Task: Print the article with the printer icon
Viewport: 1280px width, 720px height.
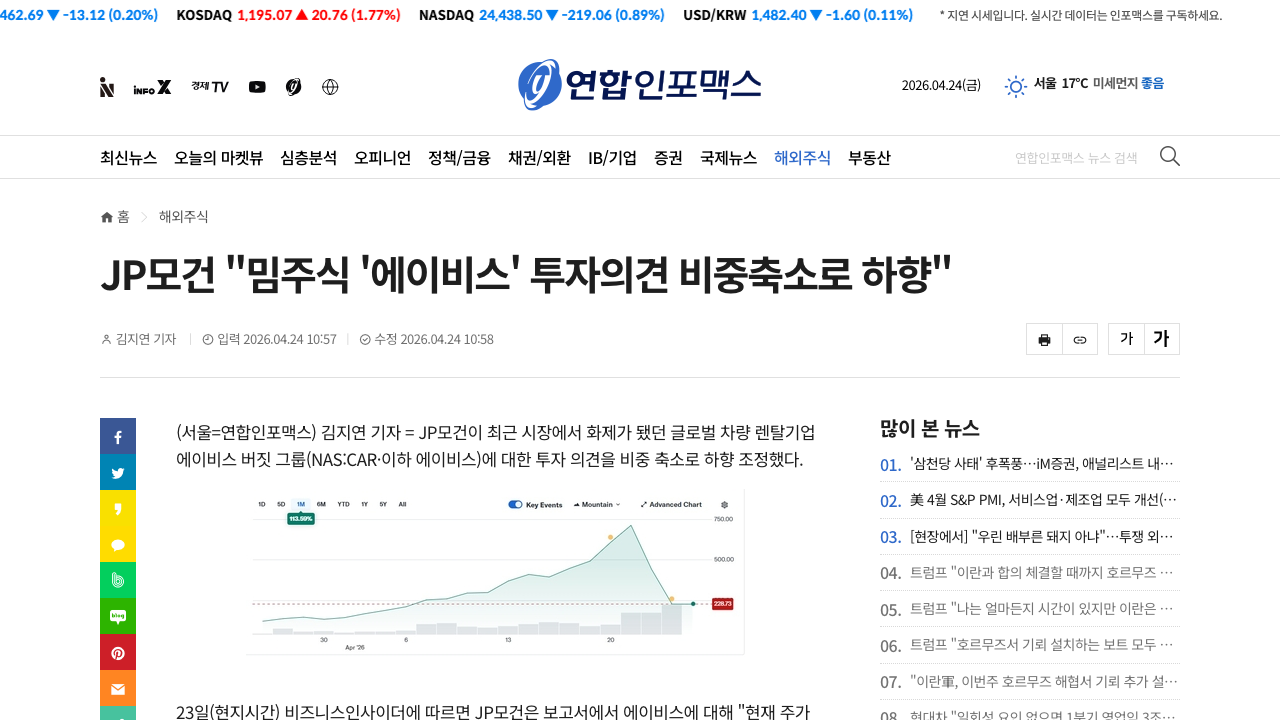Action: 1044,339
